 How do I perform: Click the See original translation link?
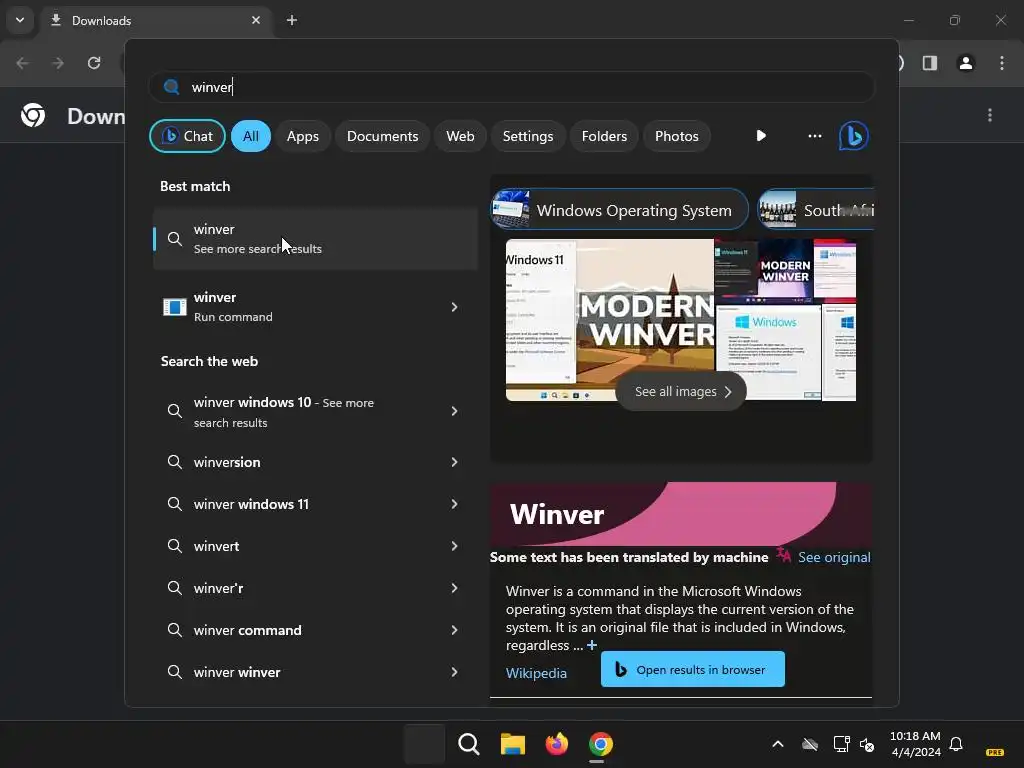[x=834, y=558]
